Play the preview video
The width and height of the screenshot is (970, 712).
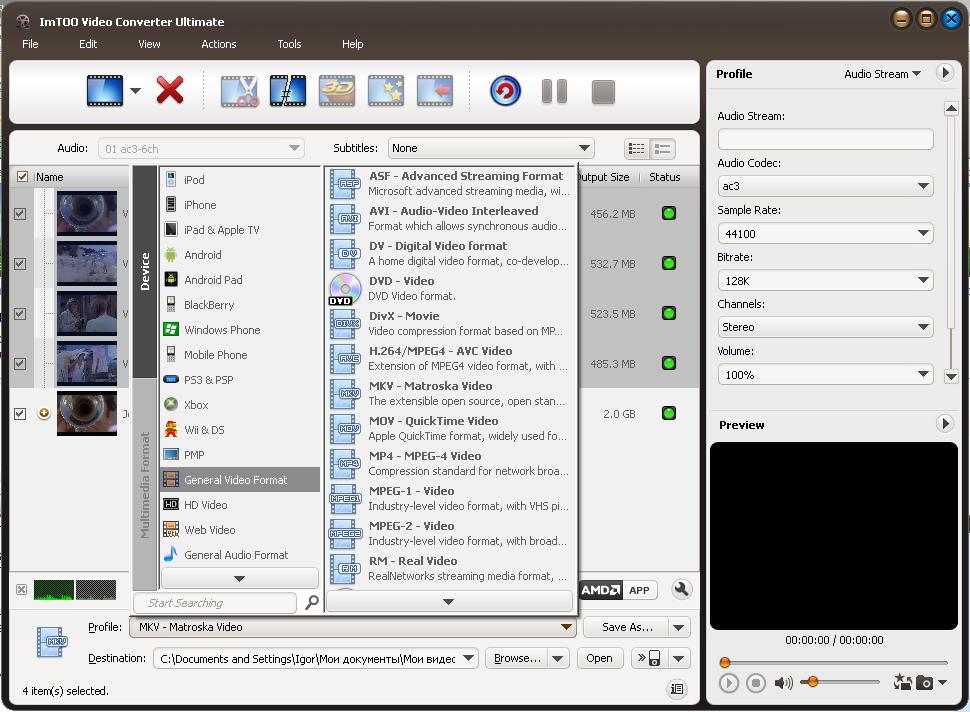(x=729, y=683)
